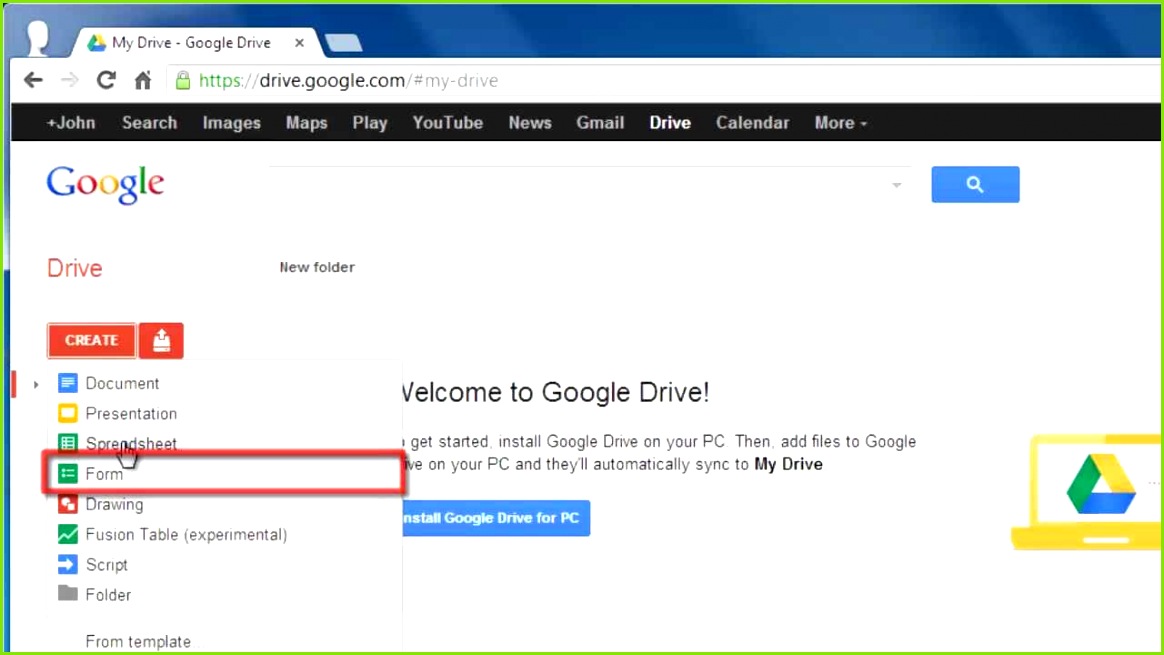Screen dimensions: 1164x655
Task: Open From template option
Action: [138, 642]
